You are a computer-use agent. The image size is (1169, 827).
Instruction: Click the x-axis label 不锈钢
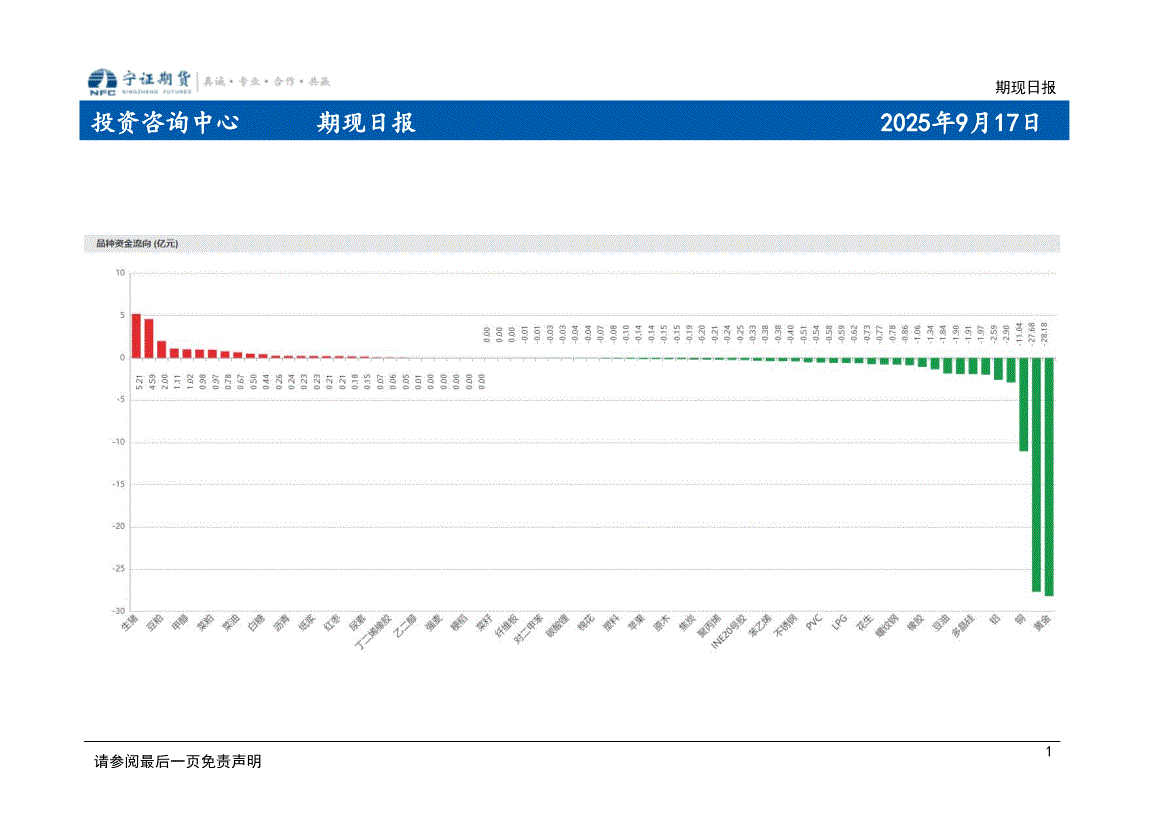(x=785, y=626)
